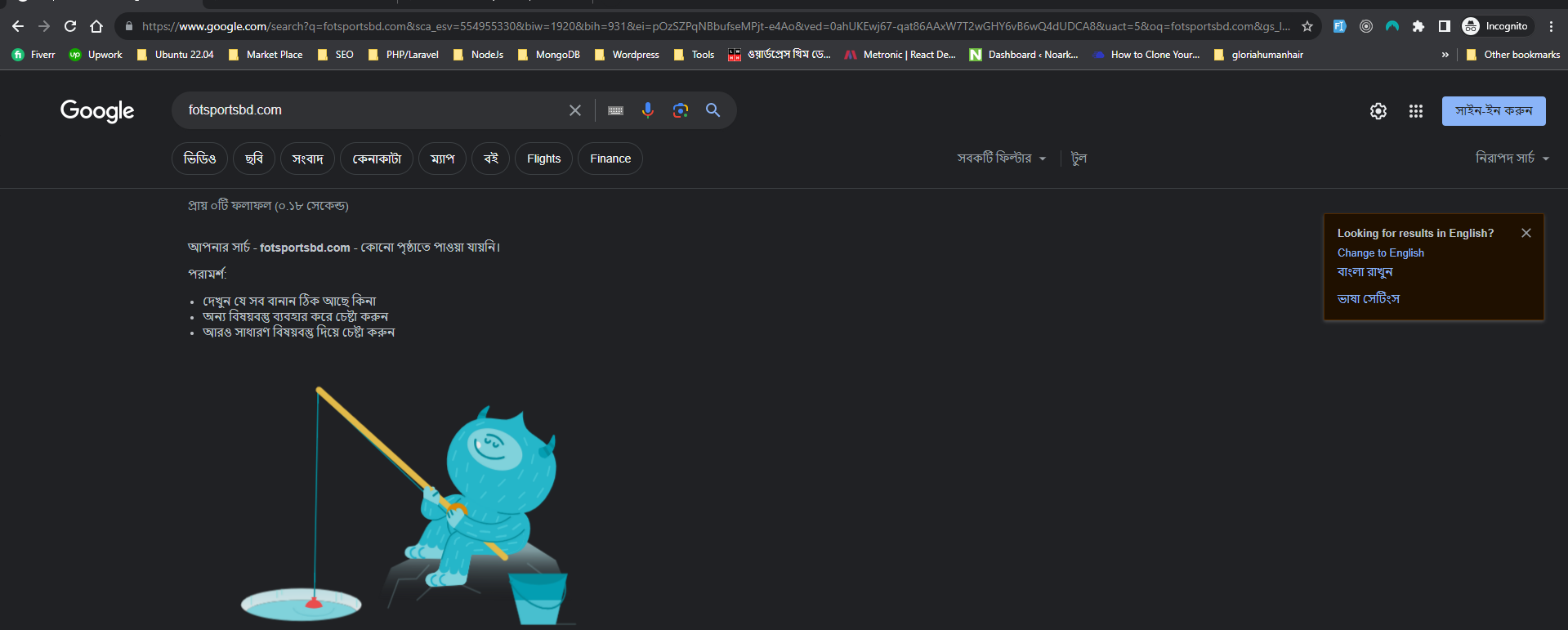1568x630 pixels.
Task: Clear the search box text
Action: point(575,110)
